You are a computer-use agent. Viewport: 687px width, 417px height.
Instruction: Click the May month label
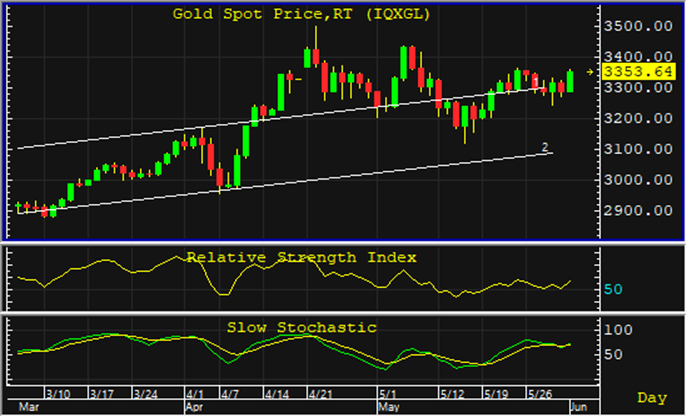coord(389,407)
